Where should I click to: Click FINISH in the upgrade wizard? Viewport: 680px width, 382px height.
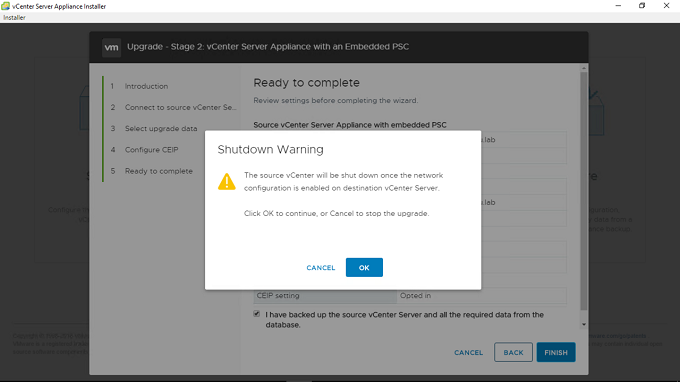point(556,353)
